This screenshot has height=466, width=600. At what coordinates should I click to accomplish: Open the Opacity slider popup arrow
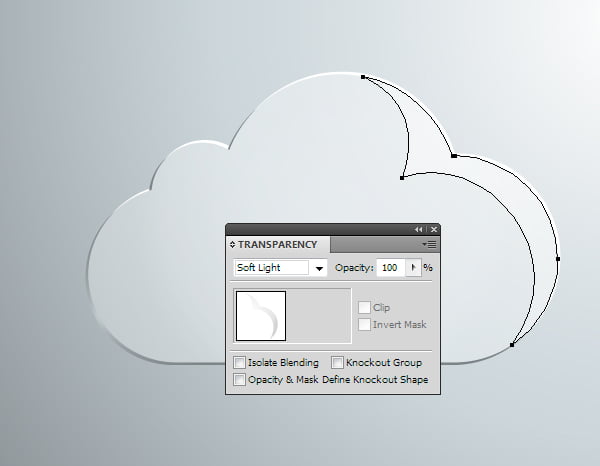click(413, 267)
